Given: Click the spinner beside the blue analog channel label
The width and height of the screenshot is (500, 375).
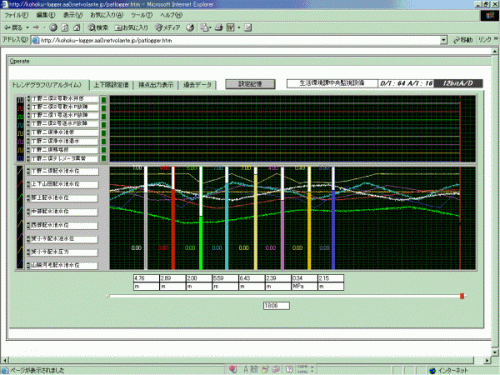Looking at the screenshot, I should [29, 265].
